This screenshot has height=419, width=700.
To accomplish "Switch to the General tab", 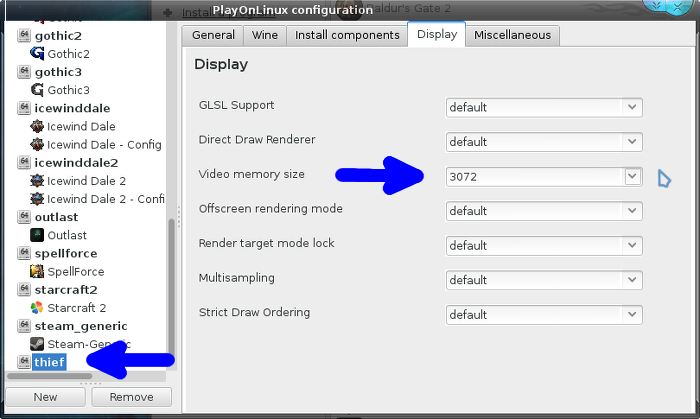I will pyautogui.click(x=213, y=35).
